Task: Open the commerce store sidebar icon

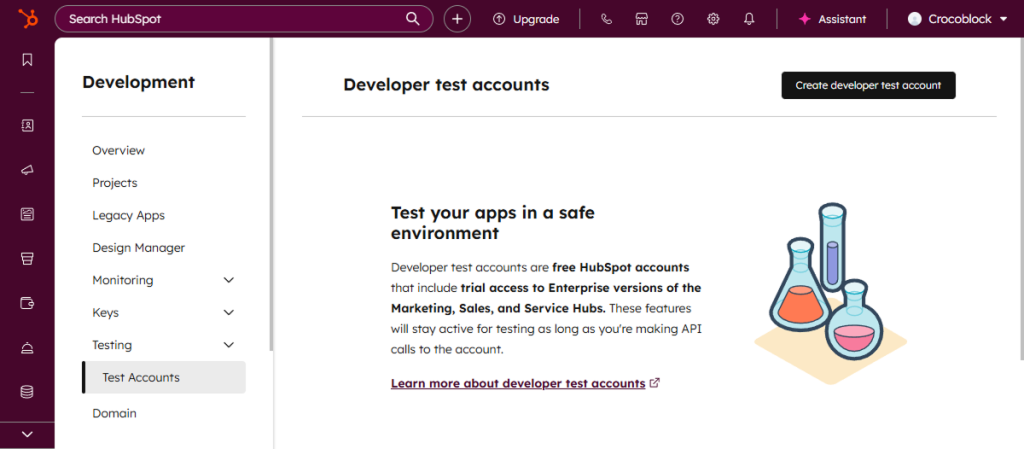Action: [27, 258]
